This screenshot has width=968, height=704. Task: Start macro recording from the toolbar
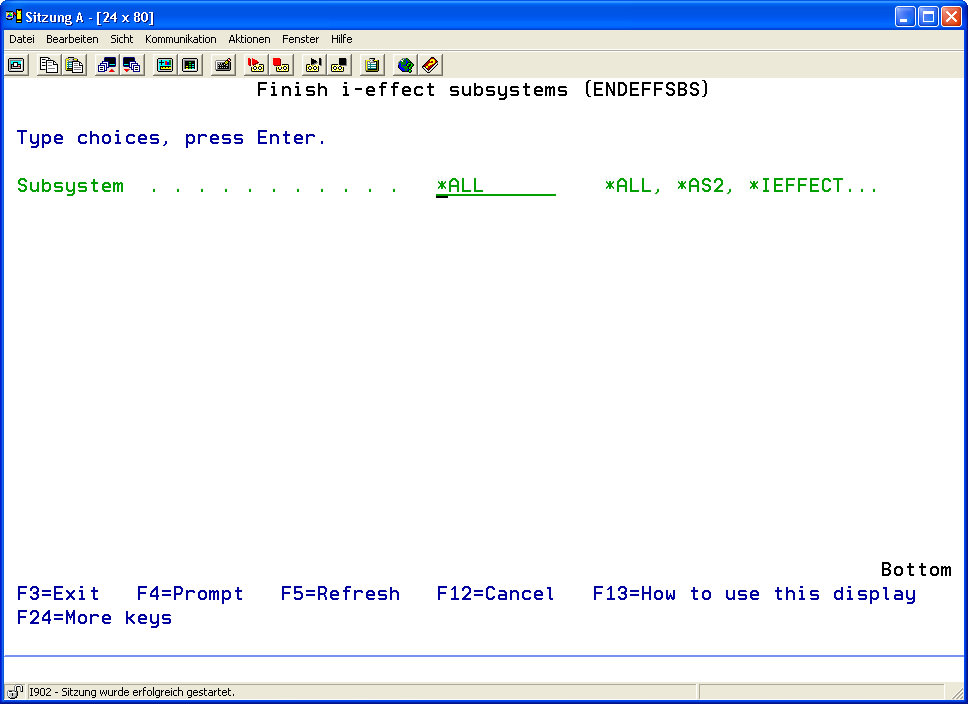coord(256,65)
